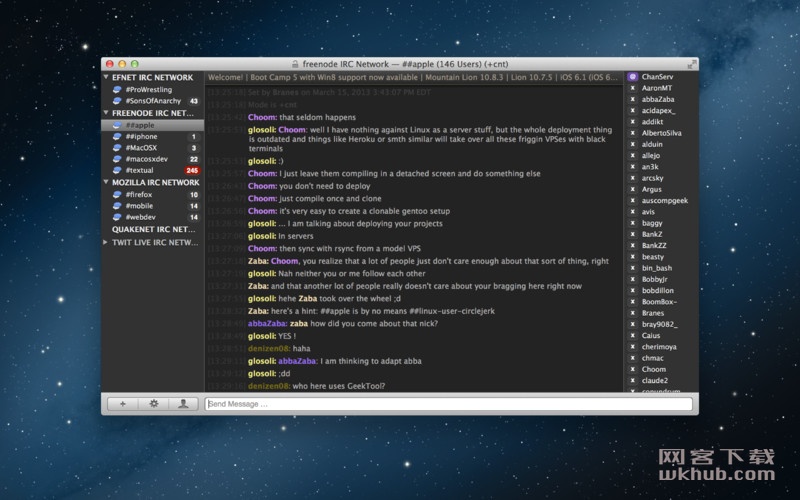The image size is (800, 500).
Task: Click the chat bubble icon beside #firefox
Action: click(x=117, y=194)
